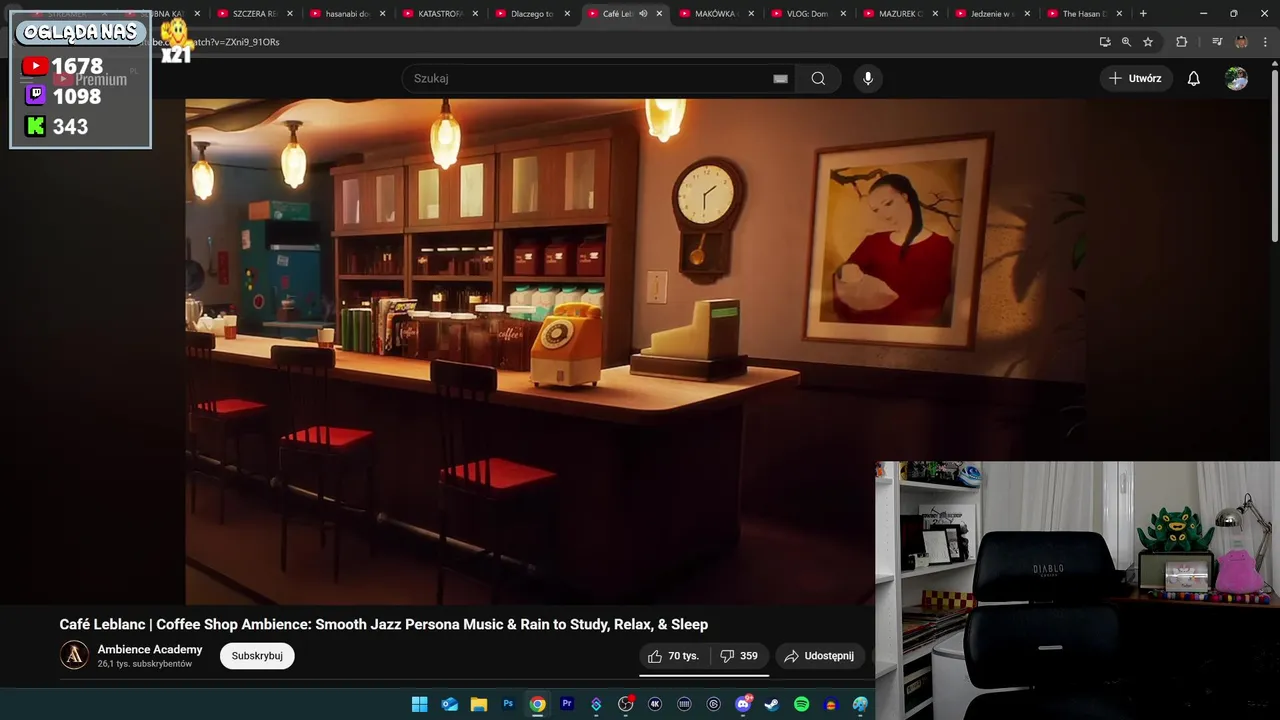Close the Café Leblanc tab
This screenshot has width=1280, height=720.
click(x=659, y=14)
